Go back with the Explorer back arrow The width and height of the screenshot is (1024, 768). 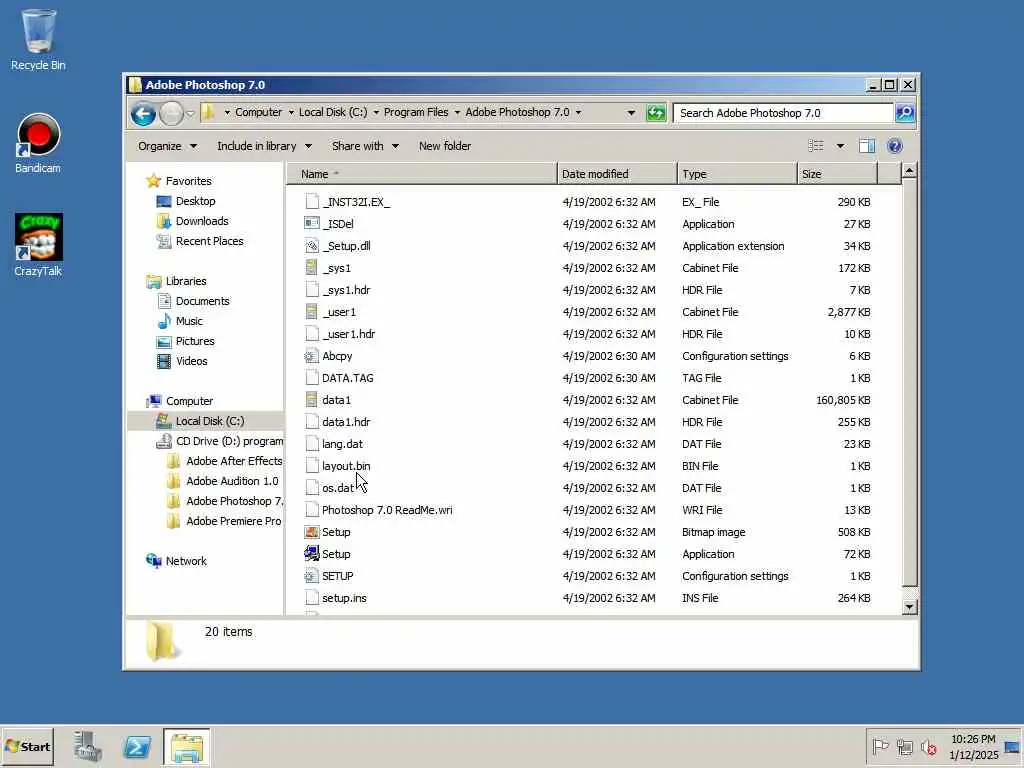coord(143,114)
